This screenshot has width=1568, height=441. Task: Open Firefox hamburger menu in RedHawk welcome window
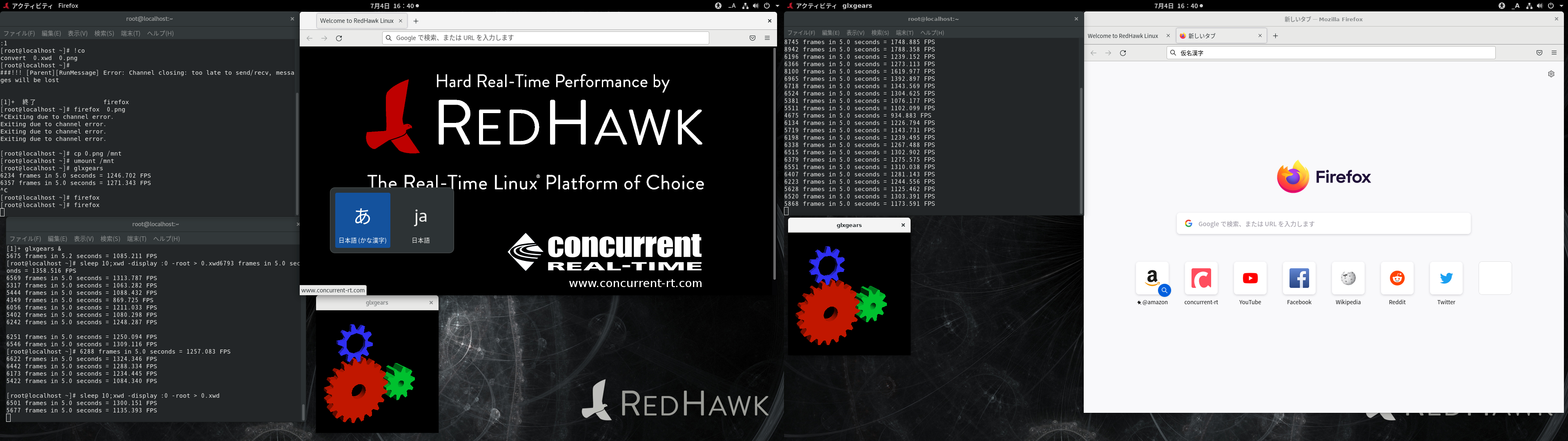point(767,38)
